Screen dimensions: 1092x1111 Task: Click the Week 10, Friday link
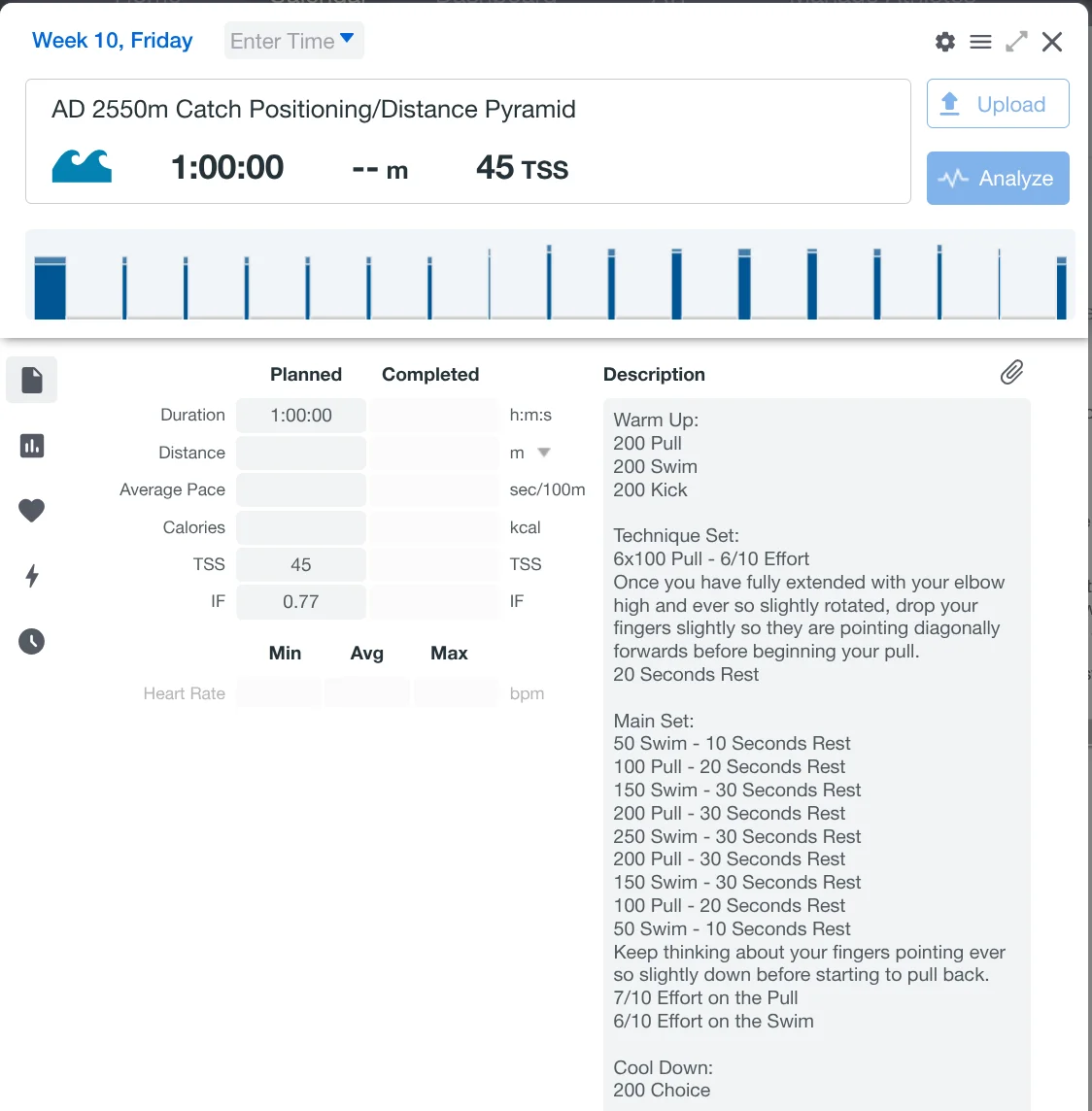(x=113, y=41)
